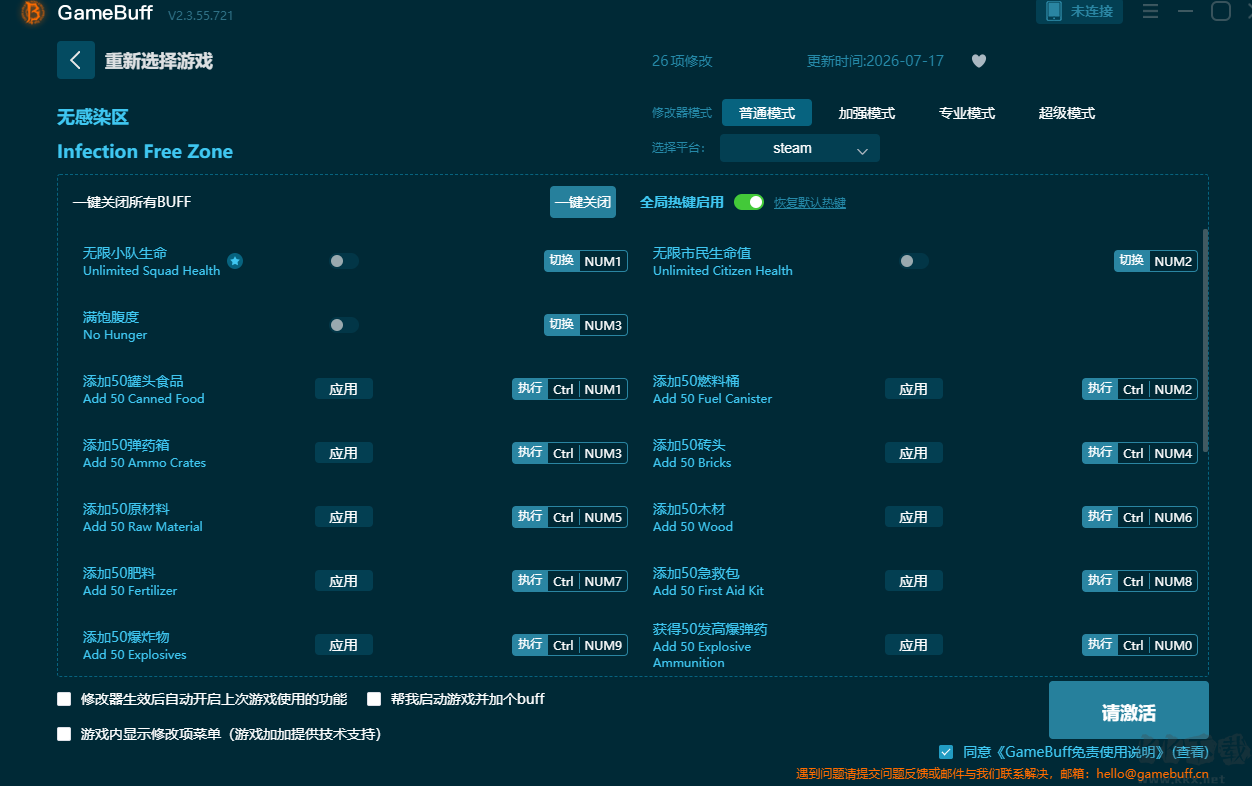This screenshot has width=1252, height=786.
Task: Click the 恢复默认热键 link
Action: 810,203
